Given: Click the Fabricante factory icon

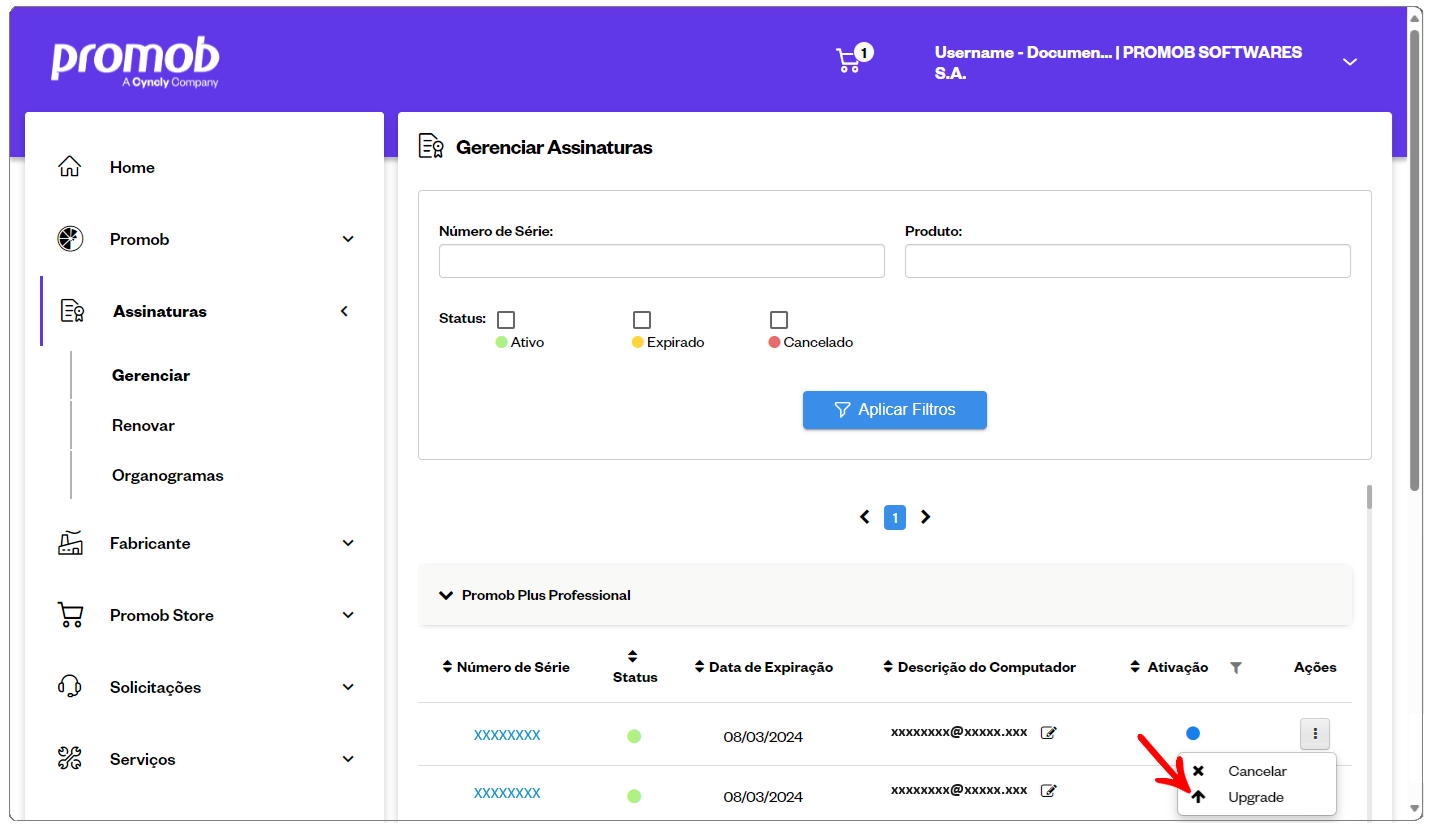Looking at the screenshot, I should [x=70, y=543].
